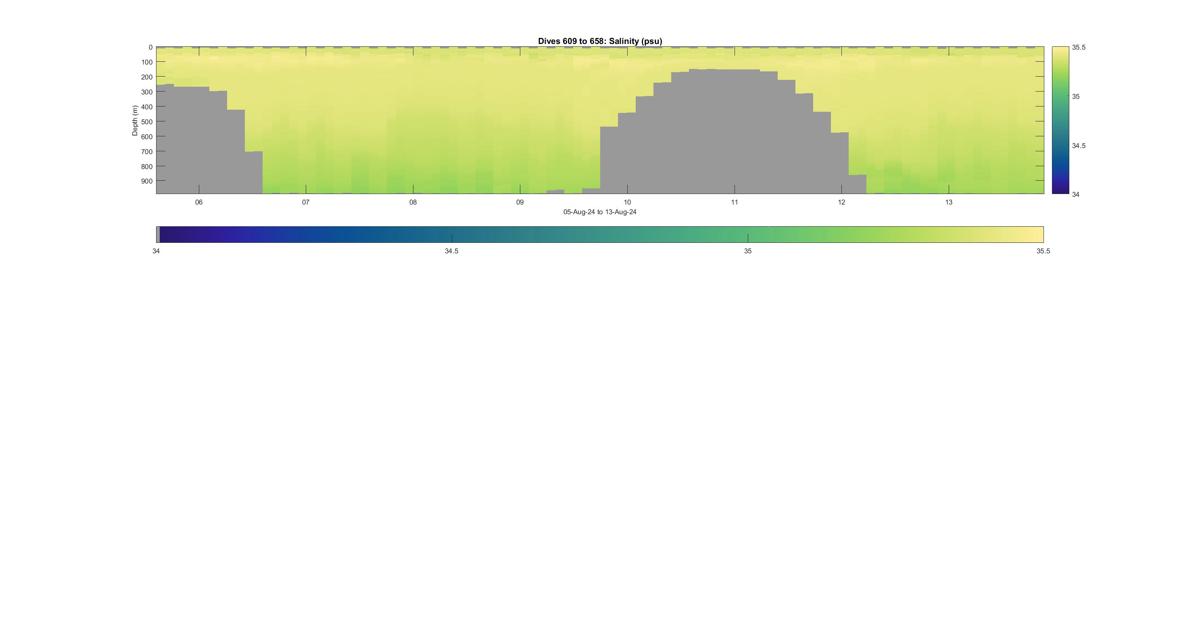
Task: Click the horizontal salinity colorbar below the plot
Action: [x=600, y=234]
